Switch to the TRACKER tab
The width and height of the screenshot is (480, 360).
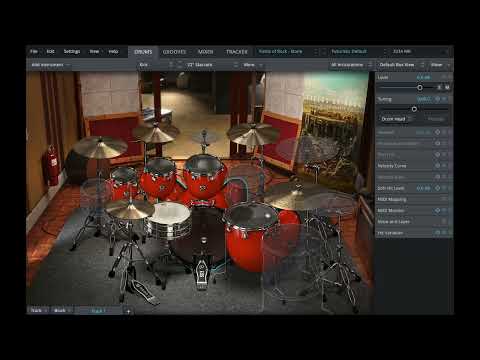click(237, 52)
